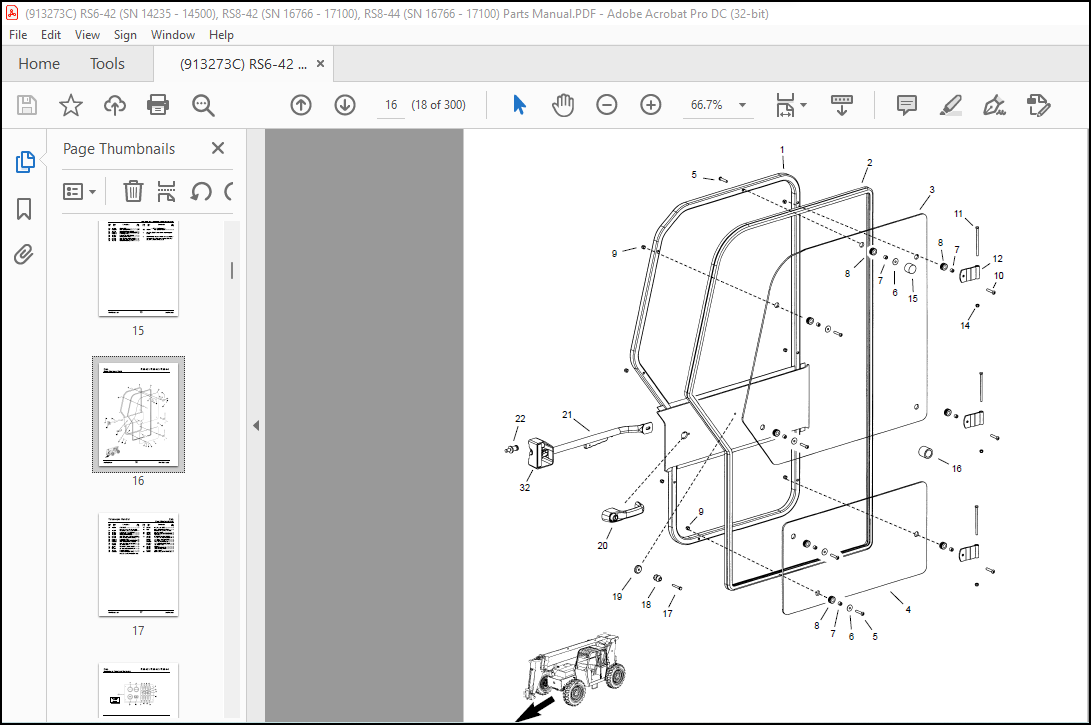Open the Attachments paperclip panel

[x=24, y=255]
